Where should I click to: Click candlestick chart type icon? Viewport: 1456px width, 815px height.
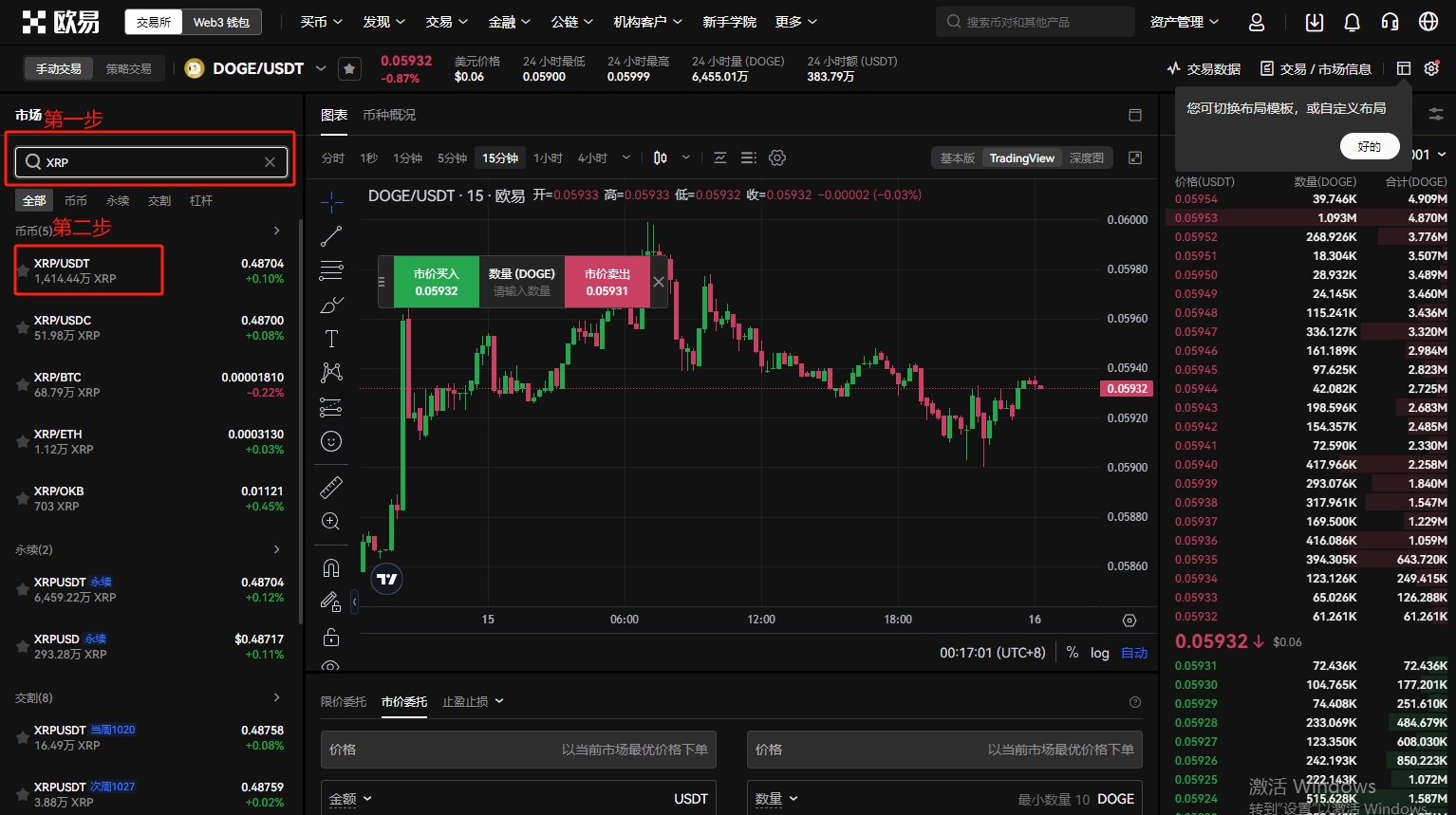pyautogui.click(x=661, y=157)
